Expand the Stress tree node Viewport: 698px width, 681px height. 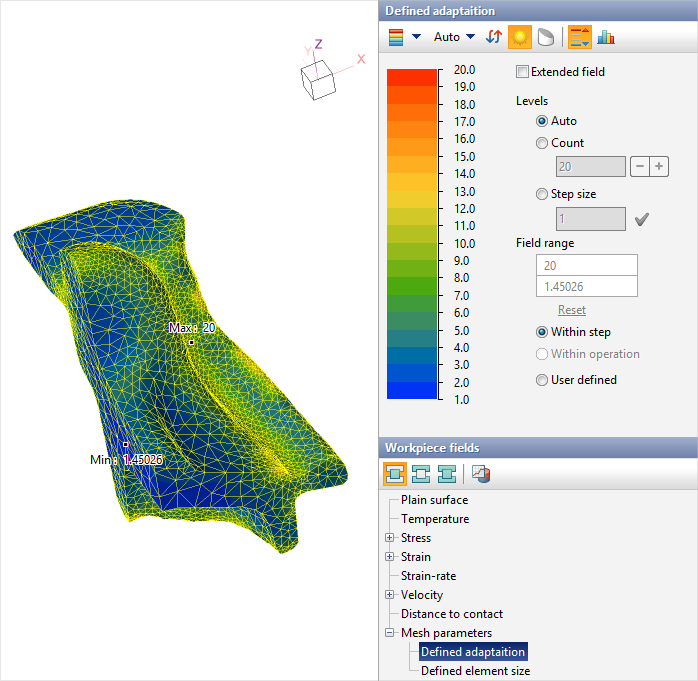[x=390, y=538]
